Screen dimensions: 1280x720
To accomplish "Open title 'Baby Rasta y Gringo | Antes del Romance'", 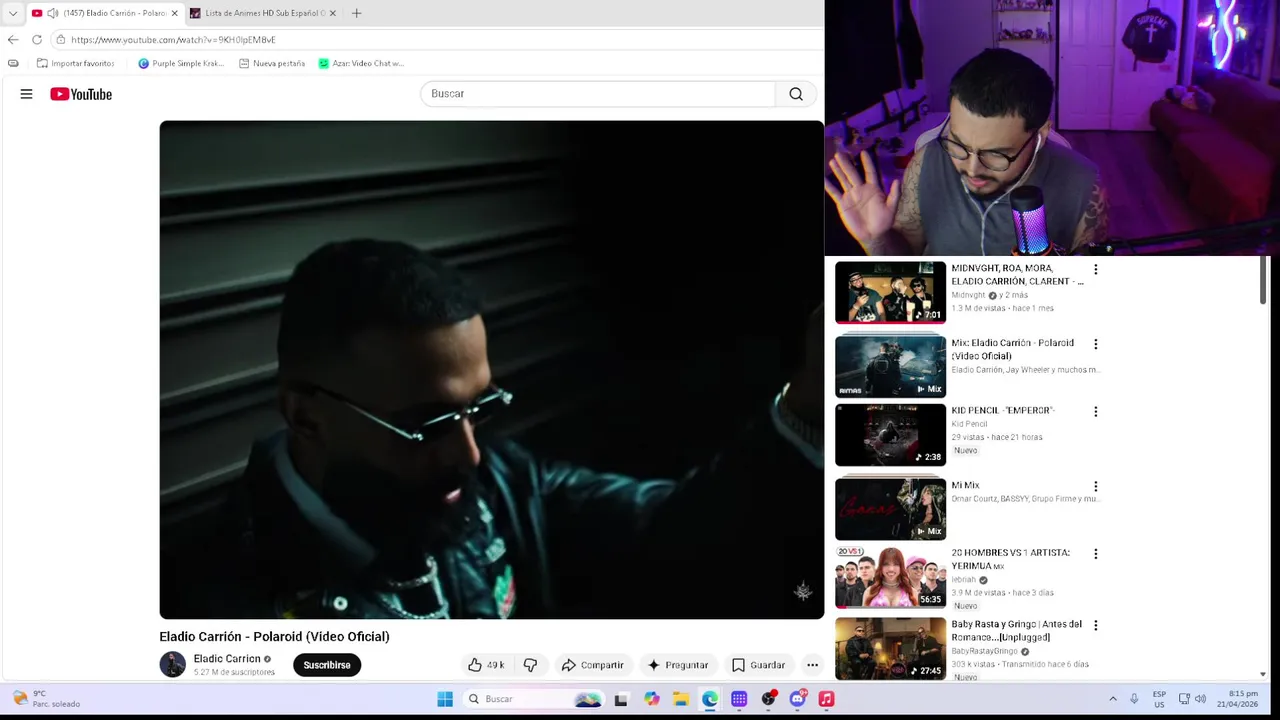I will [1016, 630].
